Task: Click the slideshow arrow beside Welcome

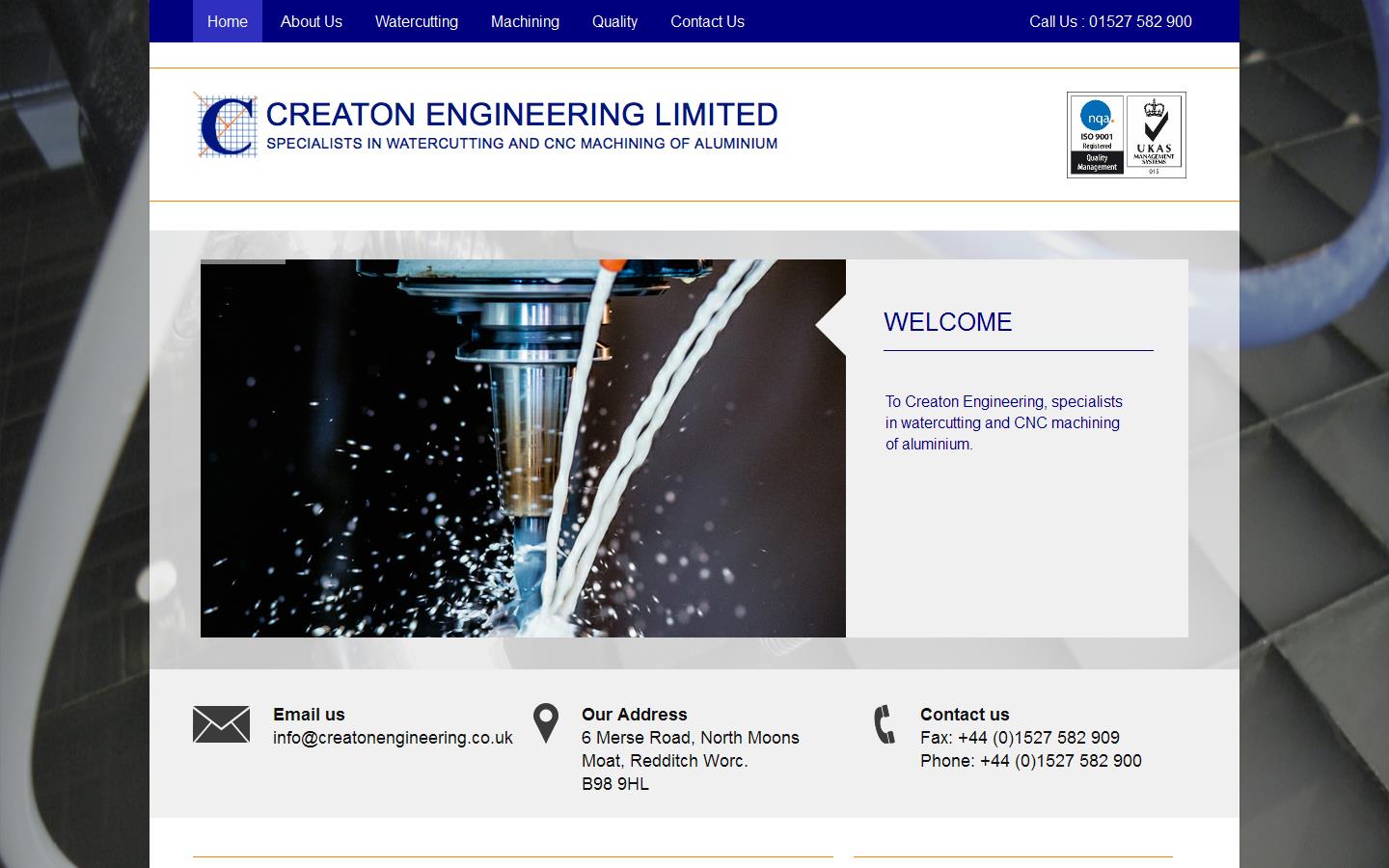Action: [830, 323]
